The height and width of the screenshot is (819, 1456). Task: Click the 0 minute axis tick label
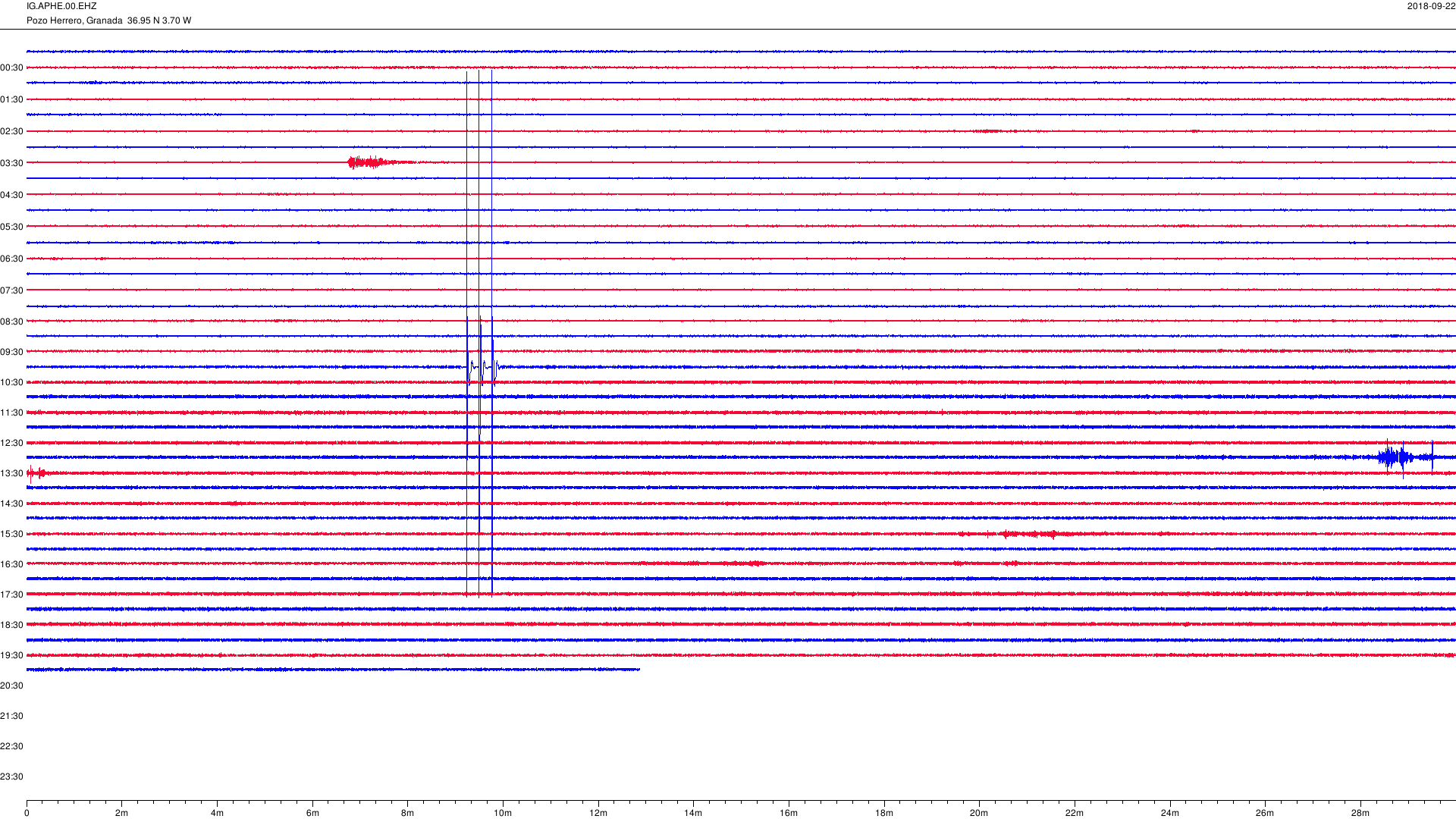(x=27, y=814)
